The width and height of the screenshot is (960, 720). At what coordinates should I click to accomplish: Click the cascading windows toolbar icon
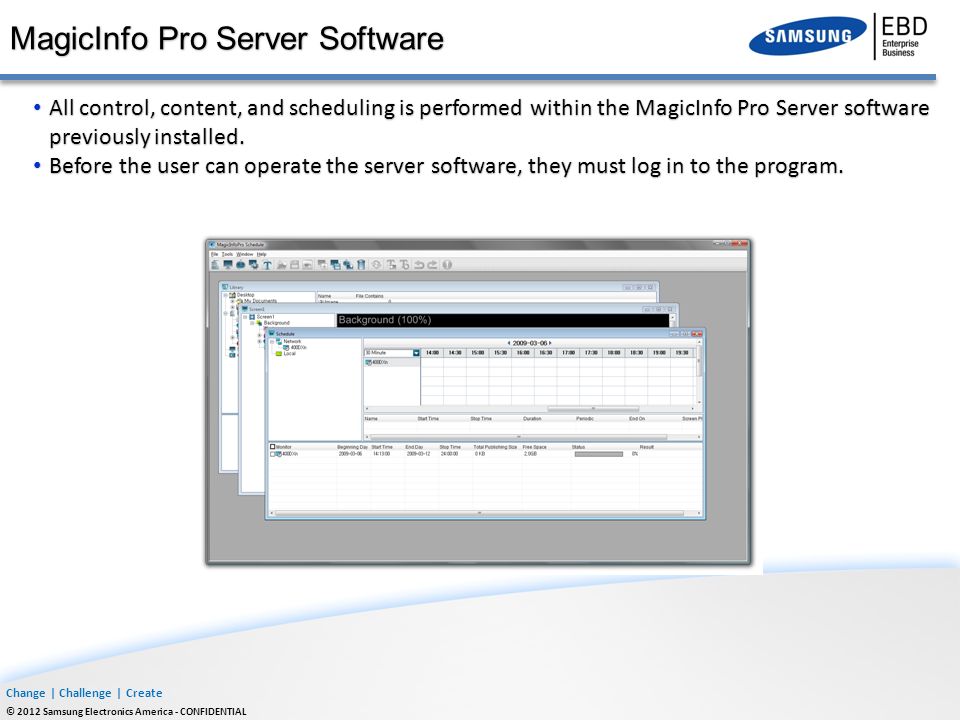point(336,264)
